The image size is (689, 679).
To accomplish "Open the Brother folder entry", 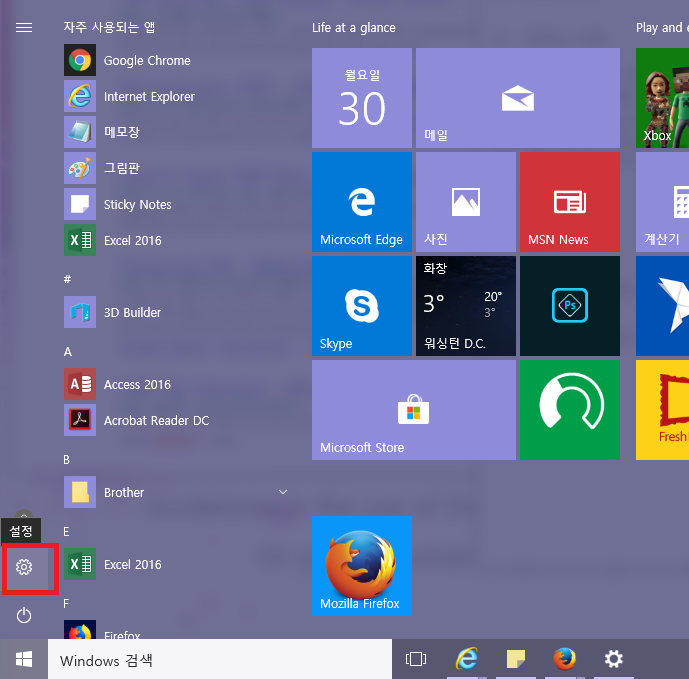I will (x=176, y=492).
